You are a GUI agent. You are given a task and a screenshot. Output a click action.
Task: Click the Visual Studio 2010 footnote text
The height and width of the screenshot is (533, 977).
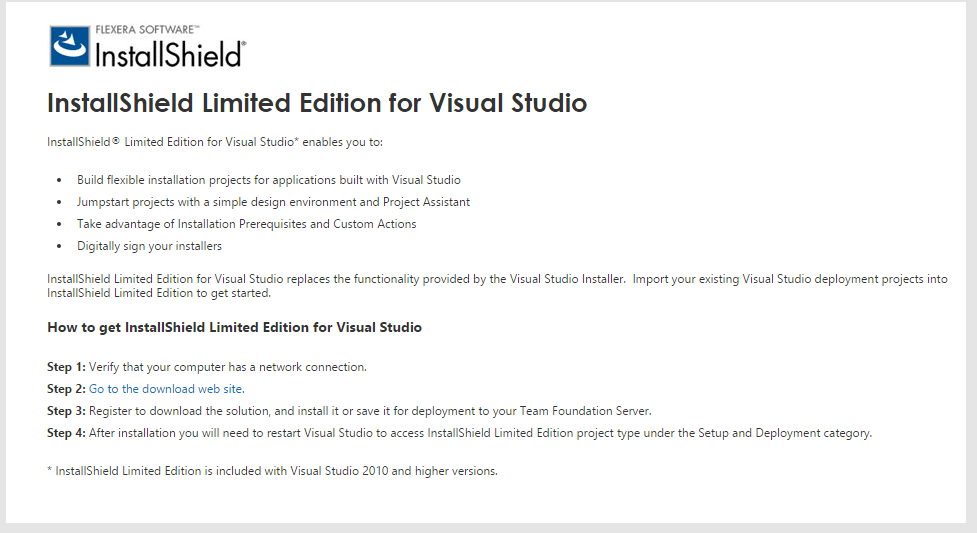tap(272, 471)
